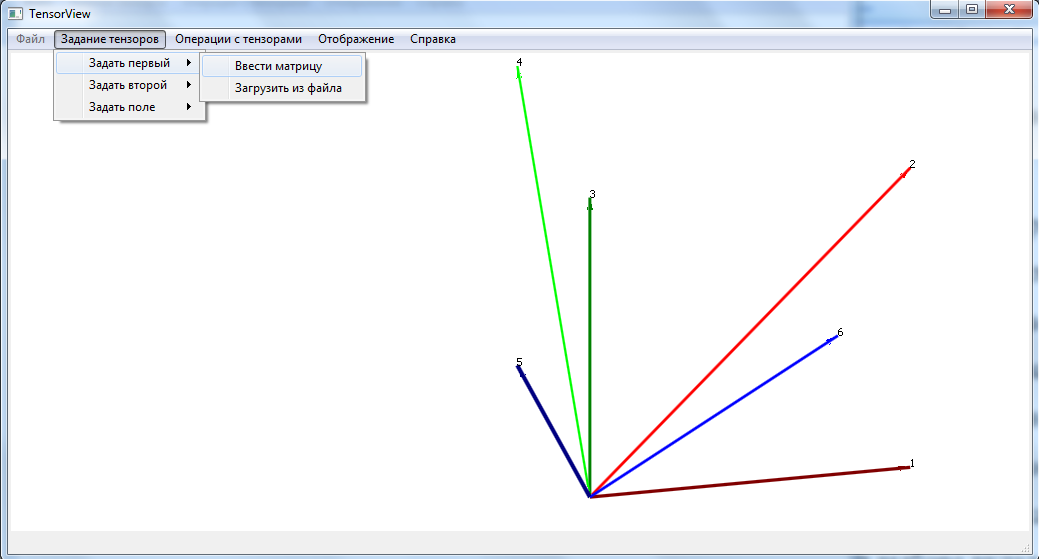Click the window resize grip
Image resolution: width=1039 pixels, height=559 pixels.
click(x=1026, y=547)
